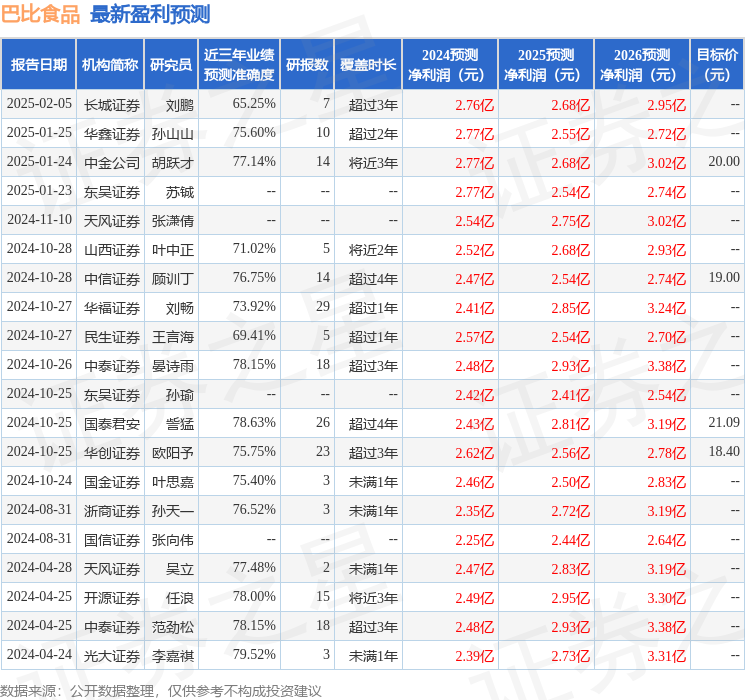The image size is (745, 700).
Task: Click the 79.52% accuracy value
Action: tap(254, 656)
